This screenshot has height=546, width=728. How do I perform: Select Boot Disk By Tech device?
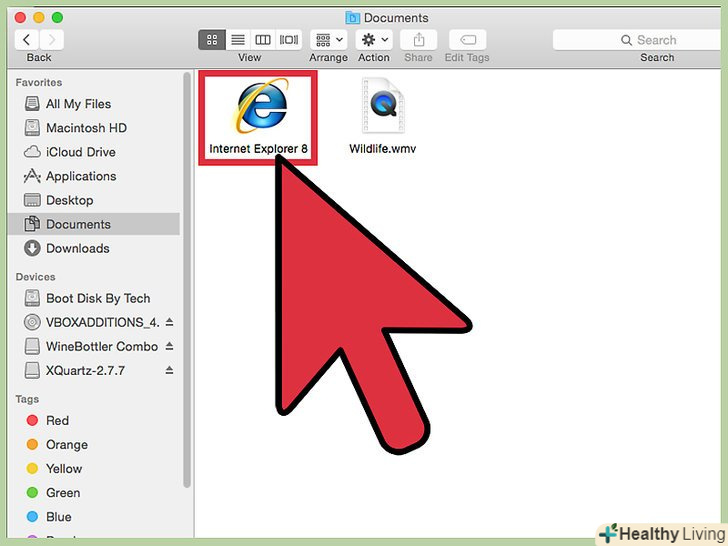tap(93, 298)
